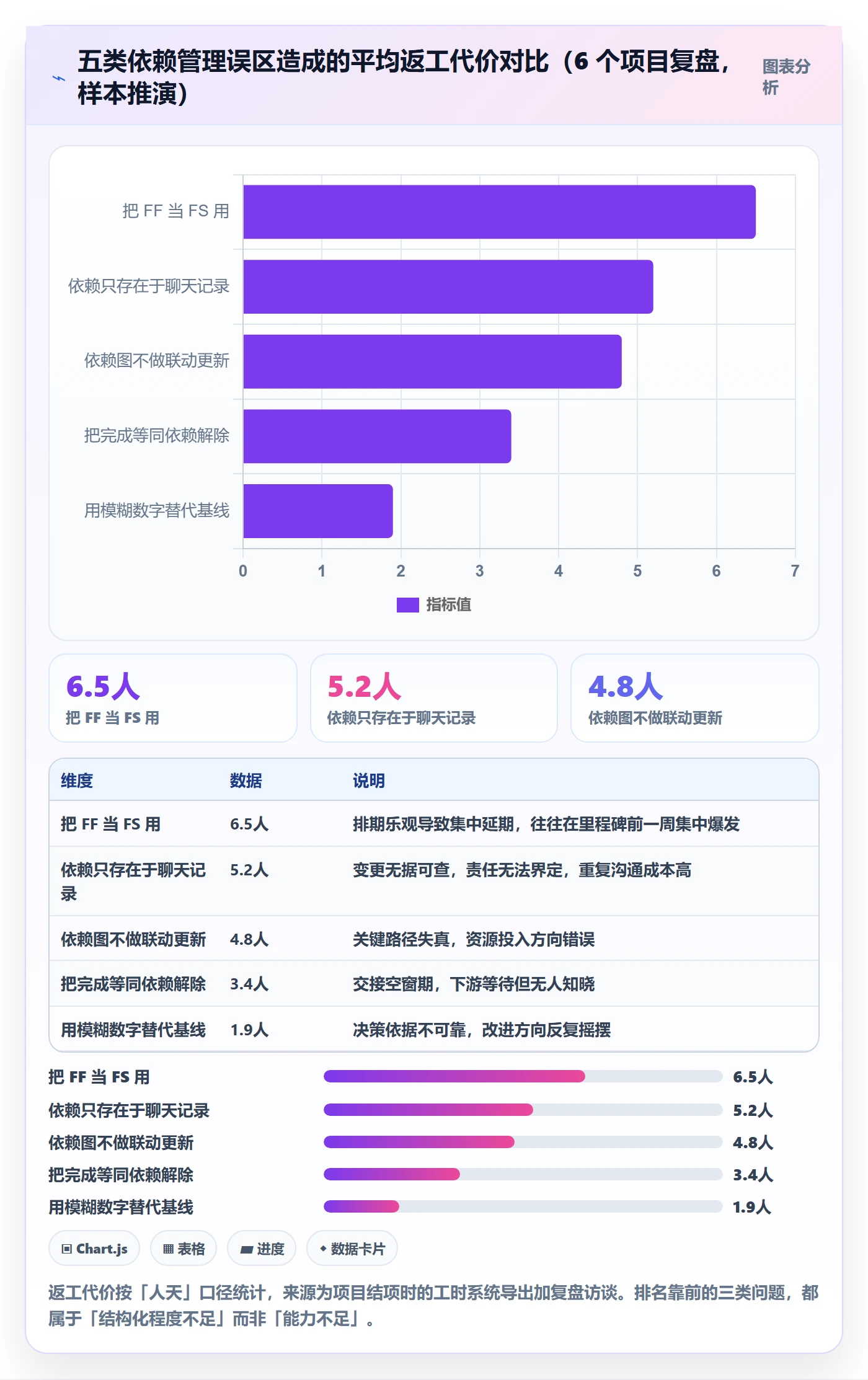Click the 依赖图不做联动更新 chart bar
Viewport: 868px width, 1380px height.
[x=432, y=361]
